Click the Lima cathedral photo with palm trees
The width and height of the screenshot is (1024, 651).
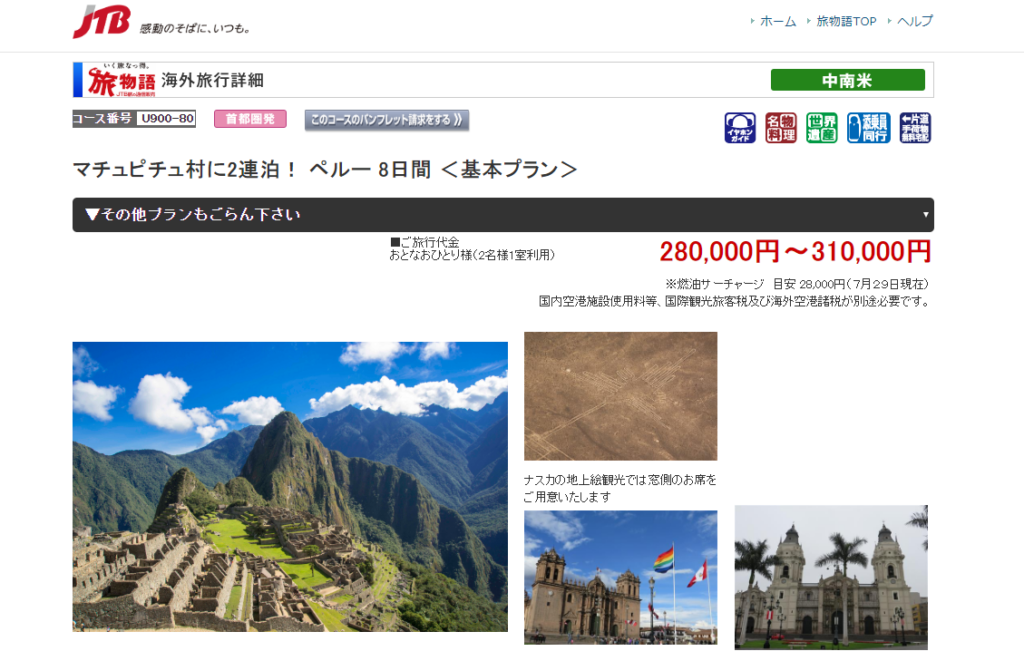pyautogui.click(x=831, y=577)
